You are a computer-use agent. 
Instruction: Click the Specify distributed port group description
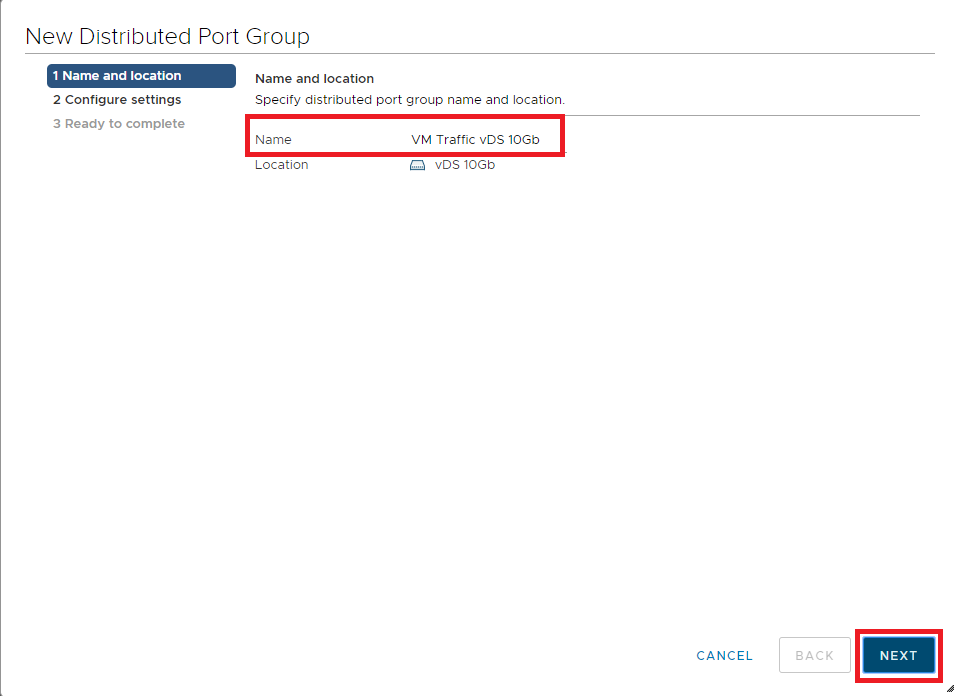(x=409, y=100)
